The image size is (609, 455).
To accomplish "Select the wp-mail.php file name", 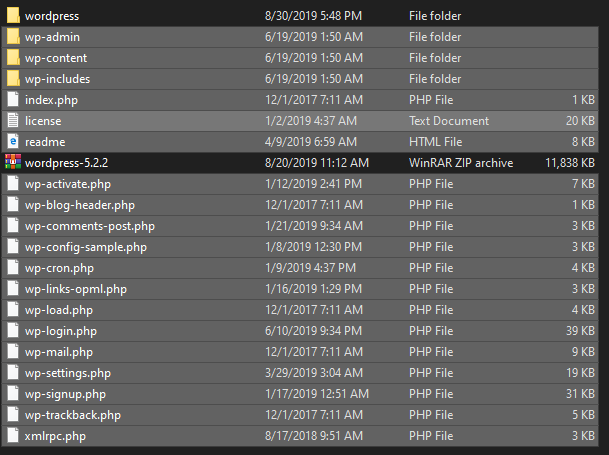I will (59, 352).
